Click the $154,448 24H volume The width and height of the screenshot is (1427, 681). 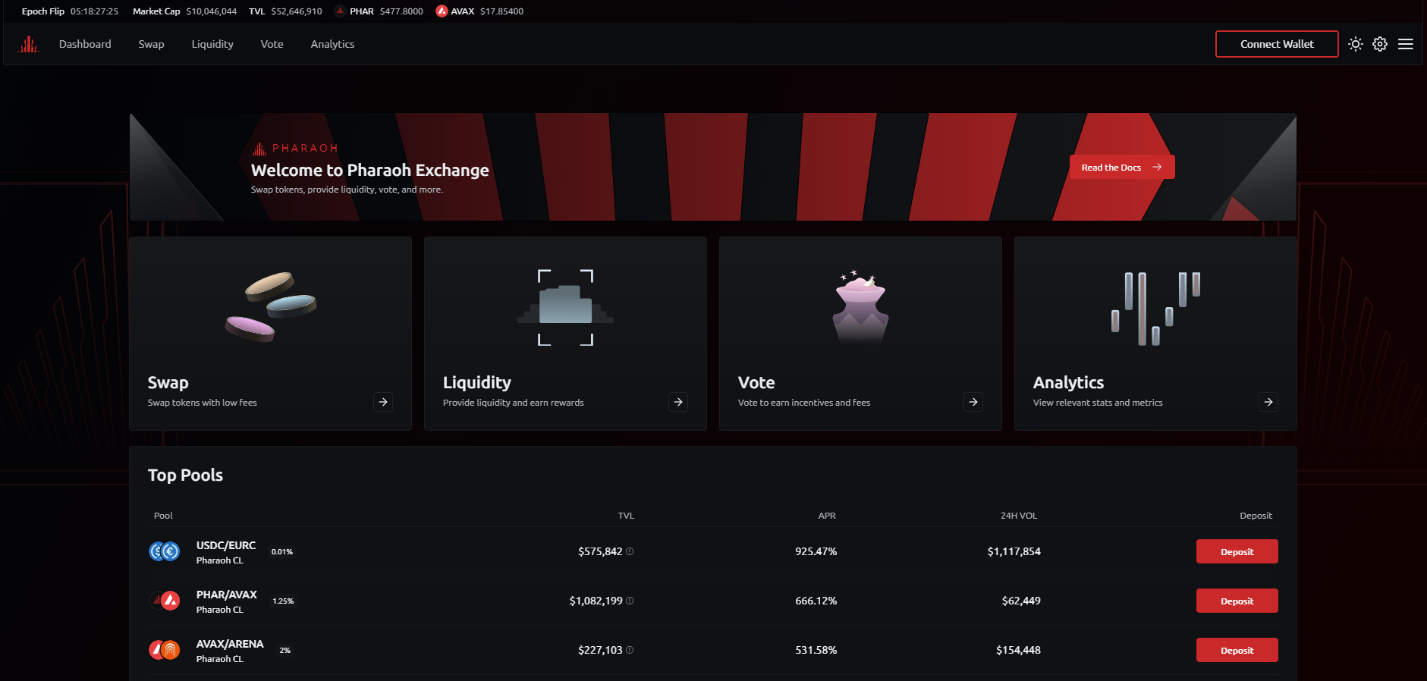point(1018,650)
